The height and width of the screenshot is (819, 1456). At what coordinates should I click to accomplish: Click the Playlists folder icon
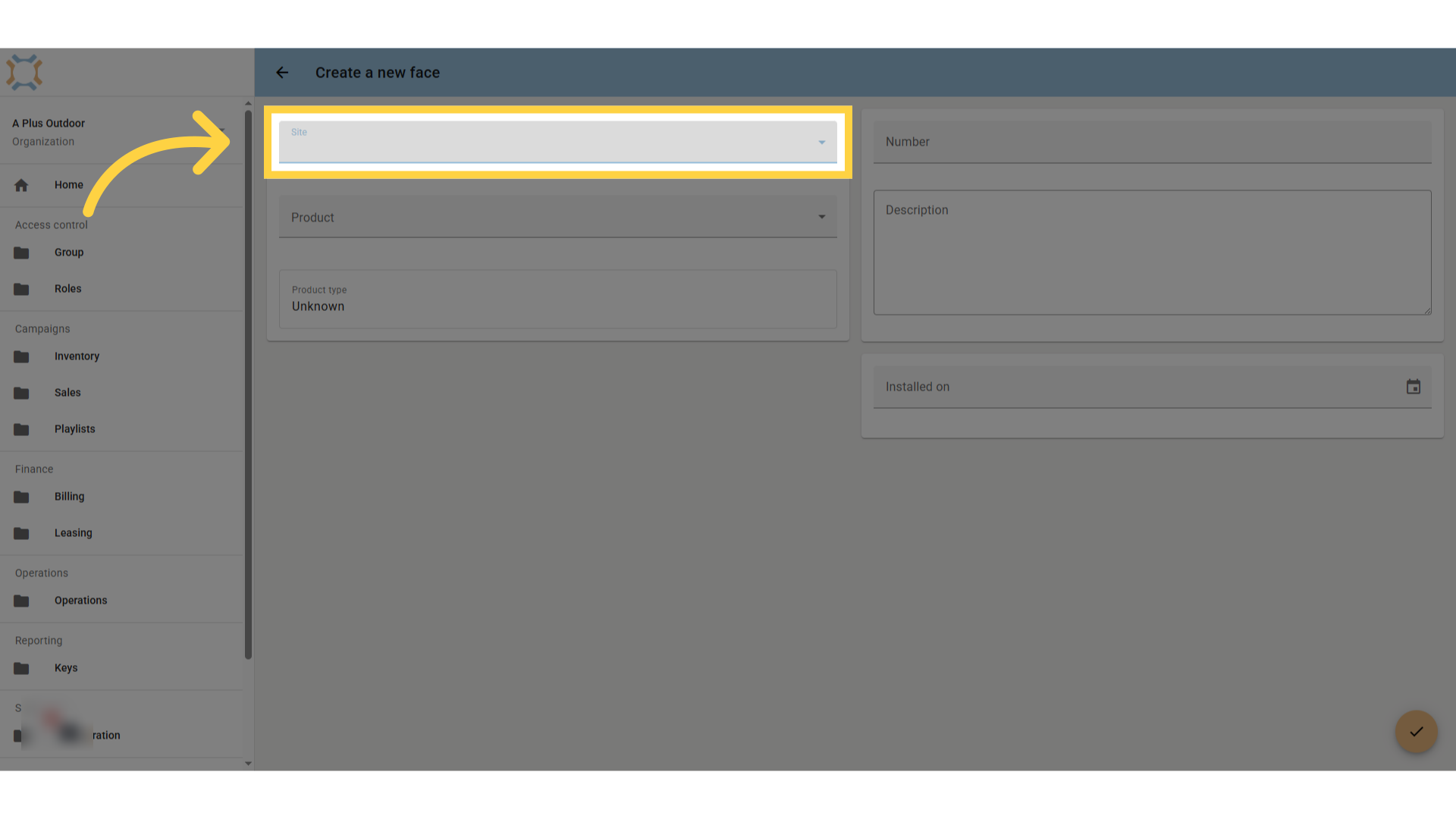click(x=21, y=429)
